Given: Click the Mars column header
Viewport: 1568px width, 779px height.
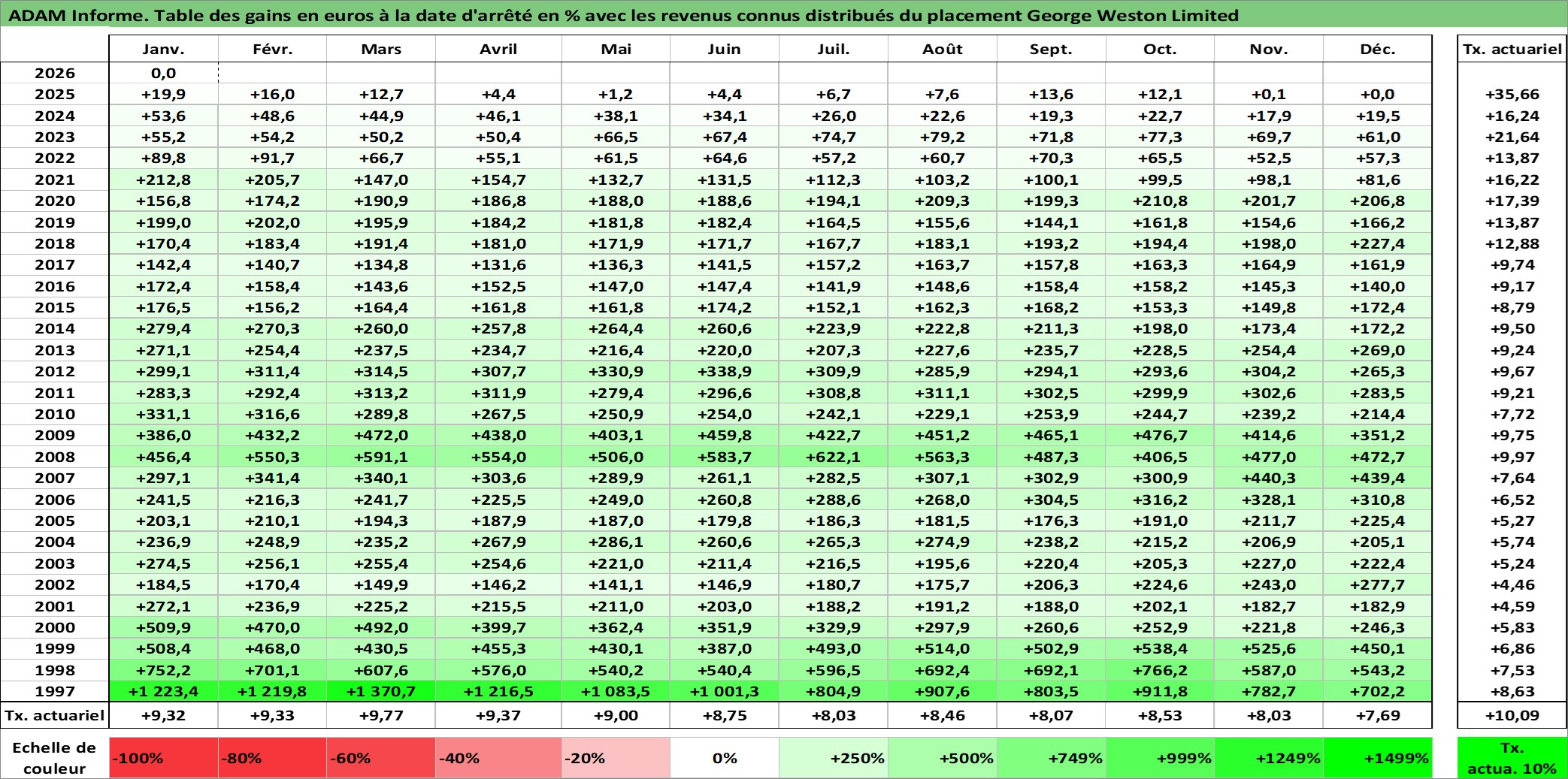Looking at the screenshot, I should [x=381, y=49].
